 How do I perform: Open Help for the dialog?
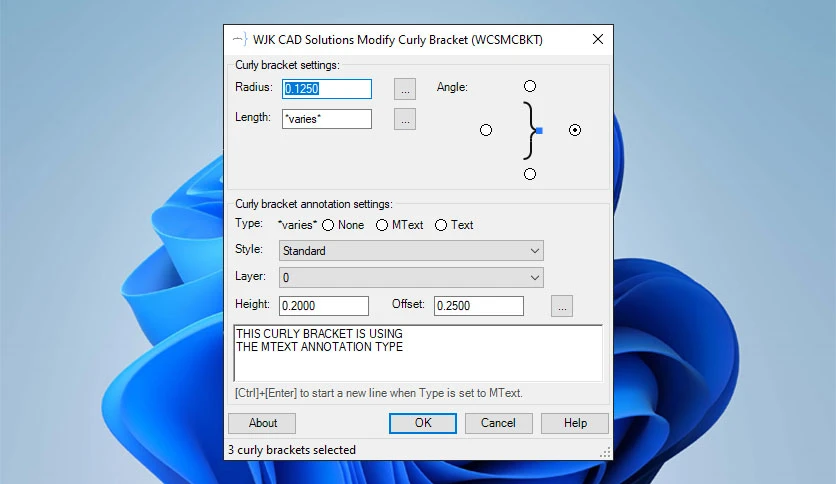pyautogui.click(x=575, y=423)
